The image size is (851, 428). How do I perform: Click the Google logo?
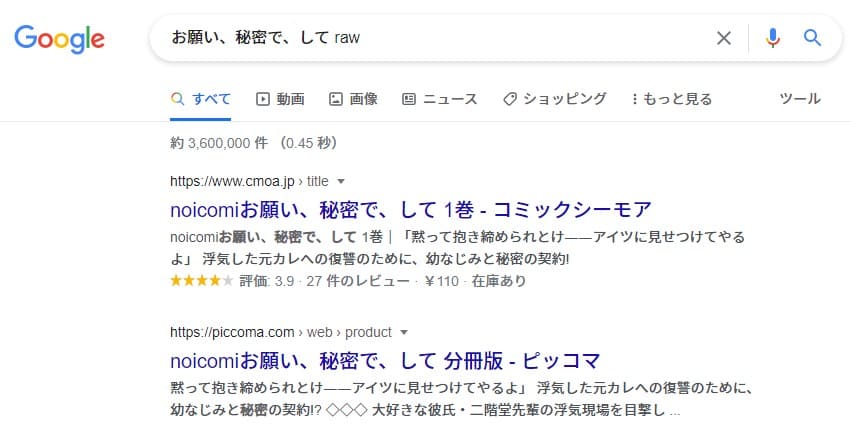click(59, 39)
